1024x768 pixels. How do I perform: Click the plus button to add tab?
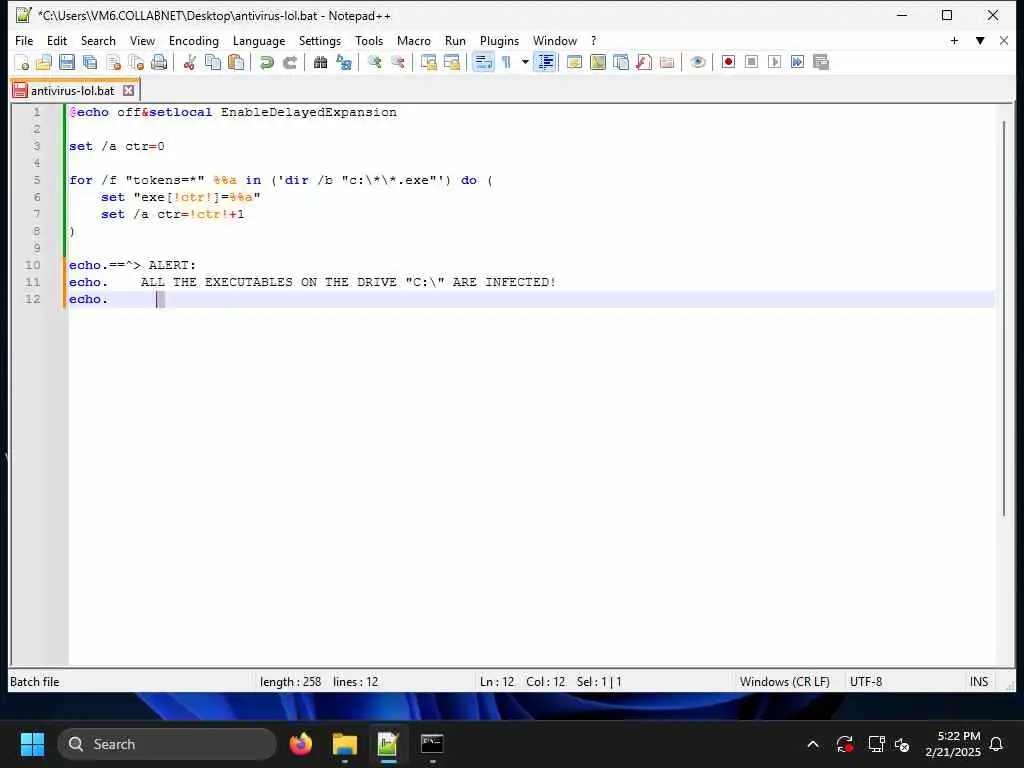[x=954, y=40]
